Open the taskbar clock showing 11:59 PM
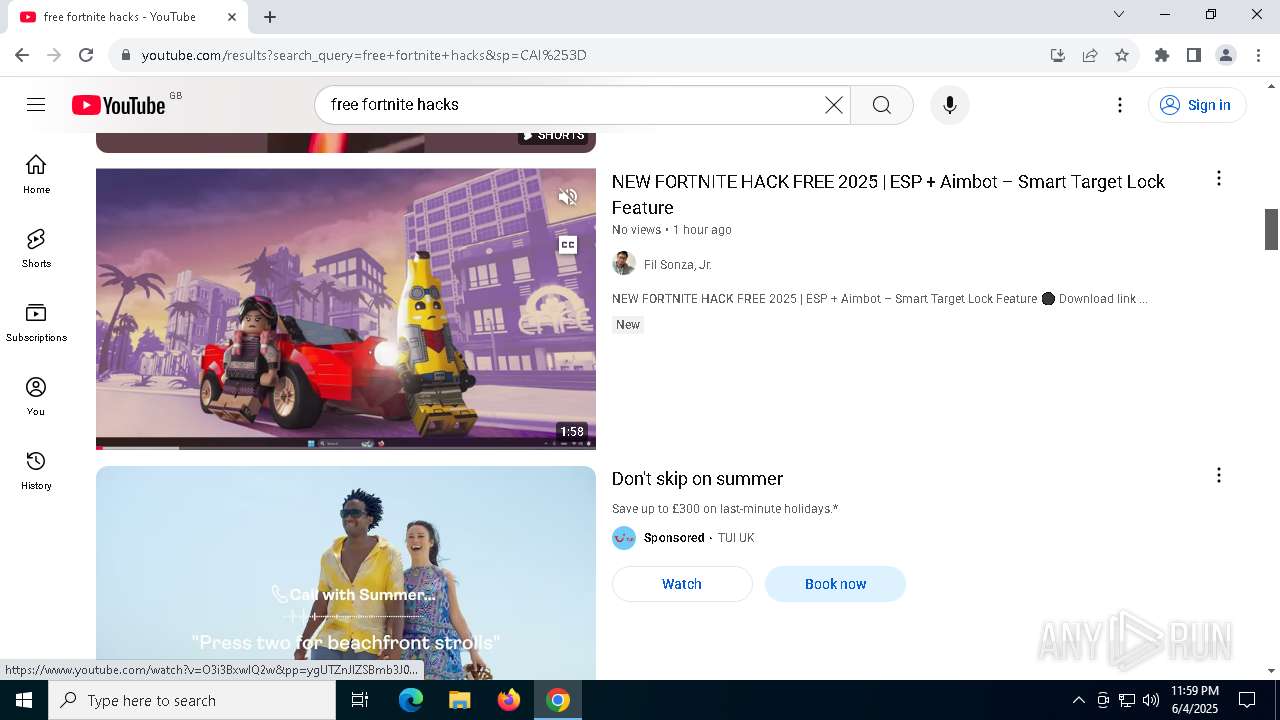The width and height of the screenshot is (1280, 720). coord(1195,700)
